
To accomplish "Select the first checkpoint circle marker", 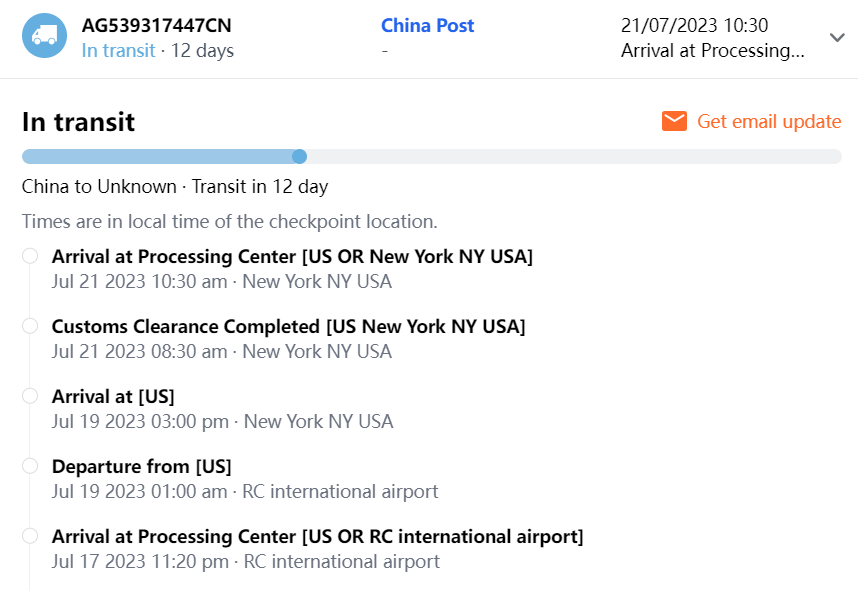I will tap(30, 256).
